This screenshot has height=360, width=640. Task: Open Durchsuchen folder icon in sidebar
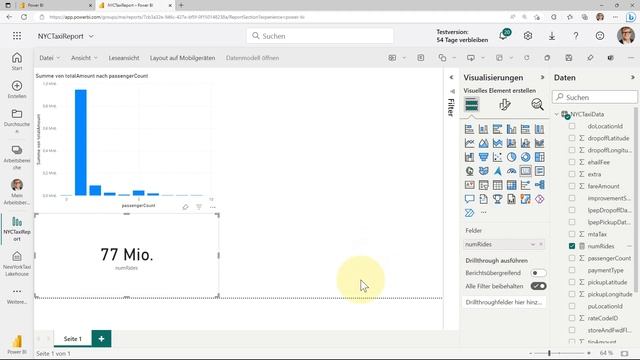pos(17,113)
